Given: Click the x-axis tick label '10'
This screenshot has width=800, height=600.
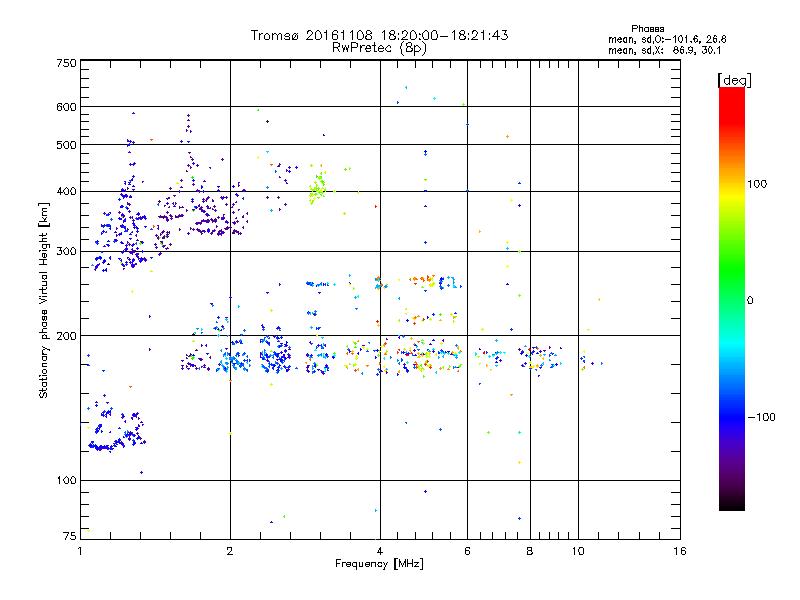Looking at the screenshot, I should pos(578,551).
